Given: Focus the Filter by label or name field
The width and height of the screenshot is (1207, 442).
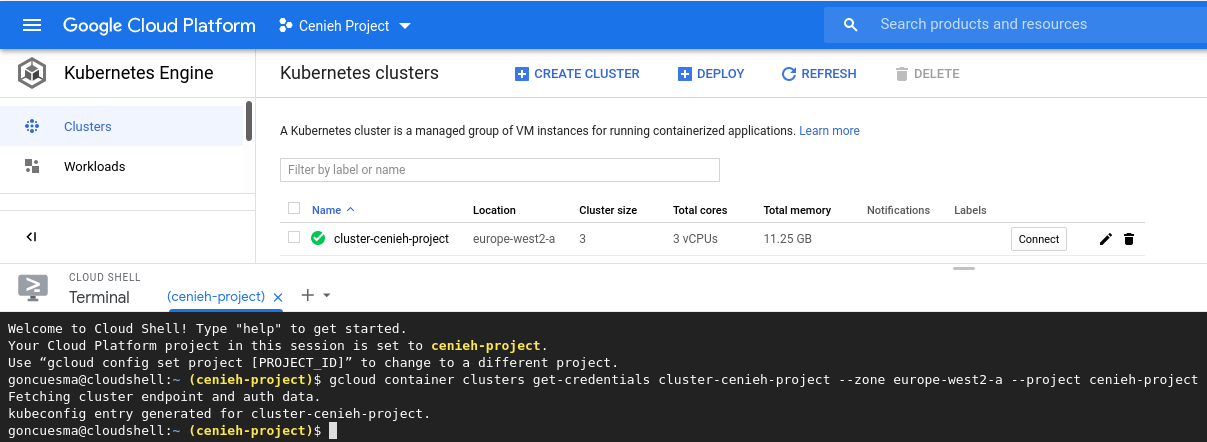Looking at the screenshot, I should click(x=500, y=170).
